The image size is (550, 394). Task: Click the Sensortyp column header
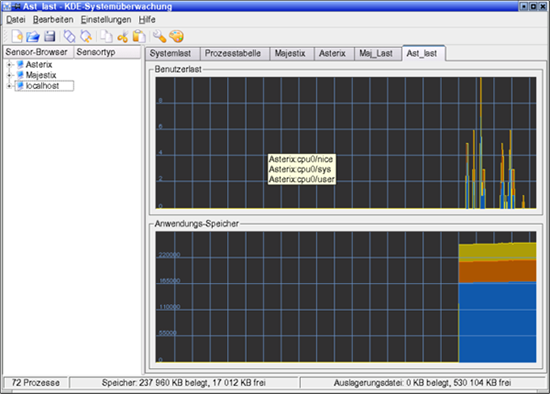pyautogui.click(x=107, y=52)
